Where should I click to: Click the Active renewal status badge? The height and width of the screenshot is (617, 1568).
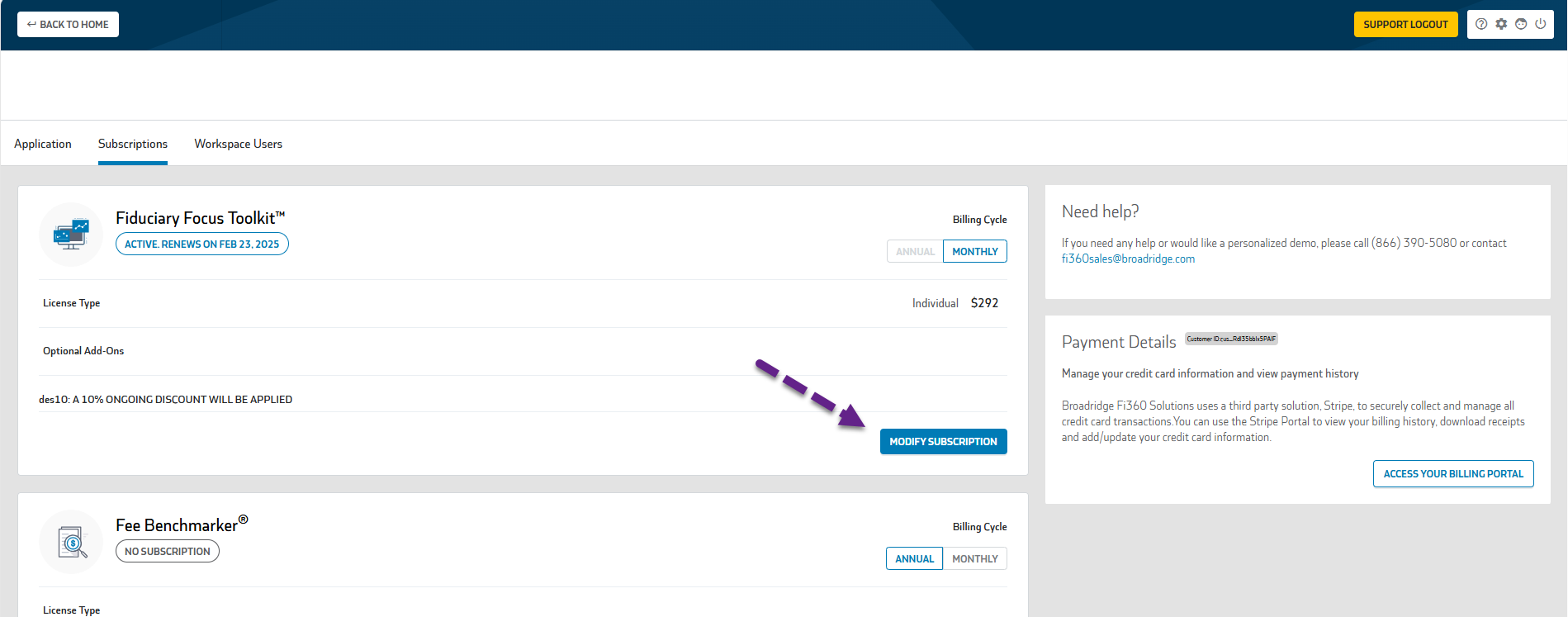(202, 244)
